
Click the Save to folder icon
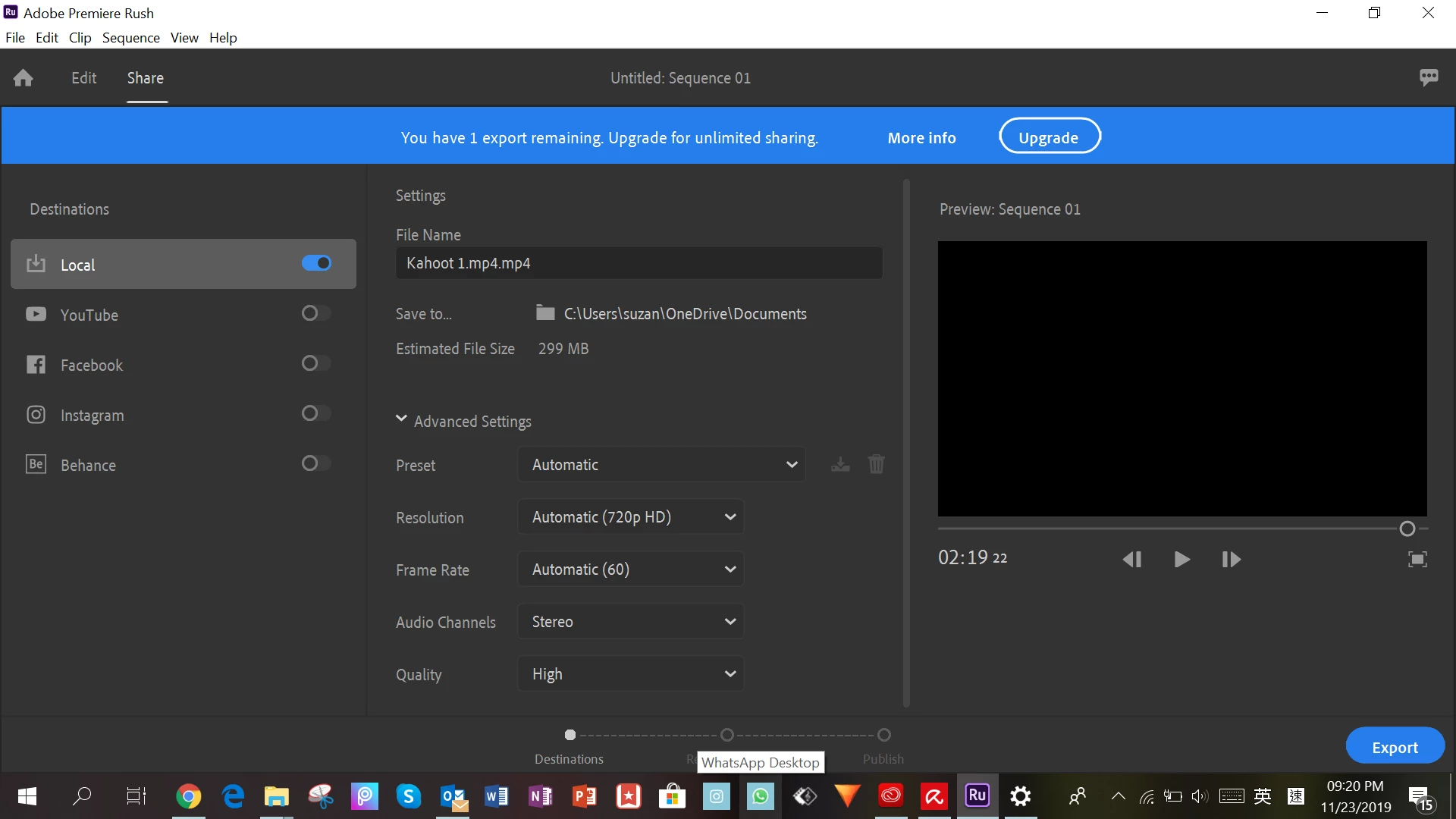tap(545, 313)
